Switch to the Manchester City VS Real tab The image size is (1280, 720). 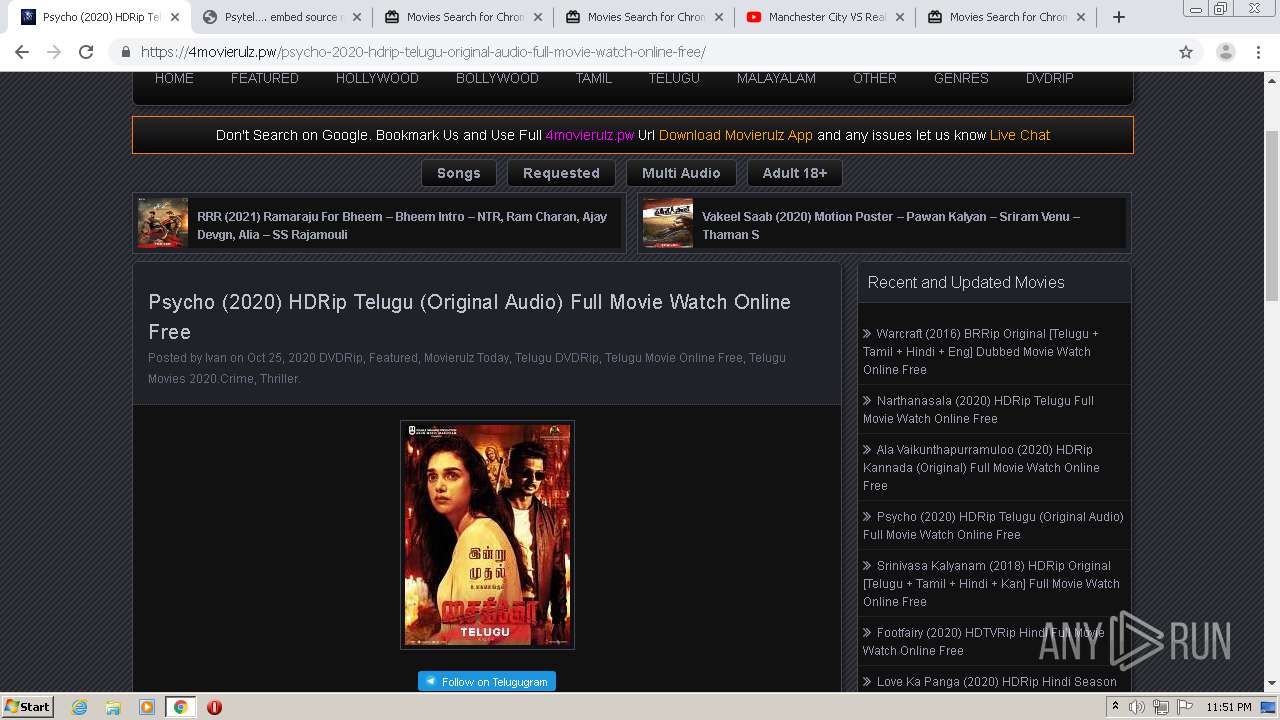point(825,17)
